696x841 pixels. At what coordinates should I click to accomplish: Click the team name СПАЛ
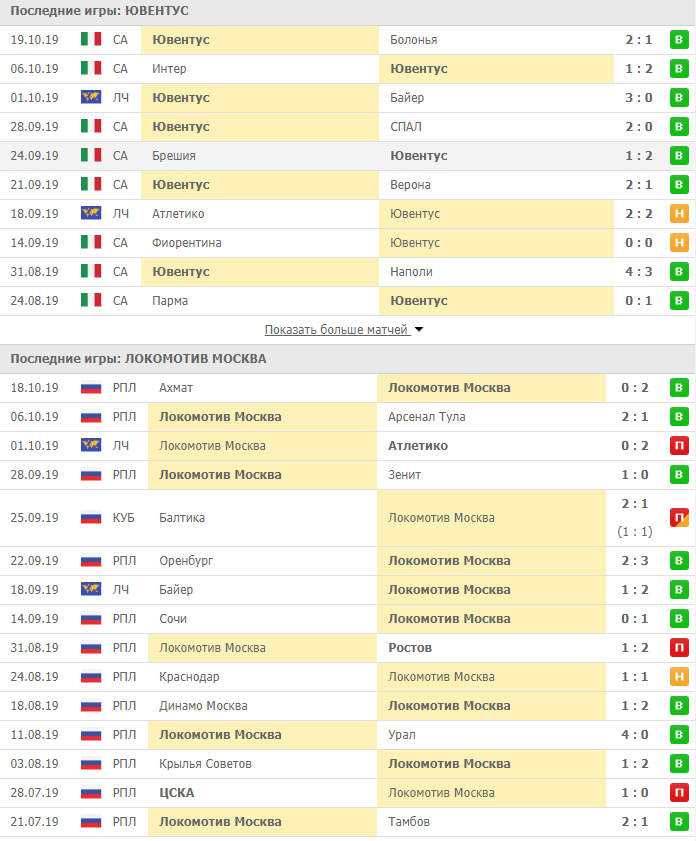tap(406, 127)
